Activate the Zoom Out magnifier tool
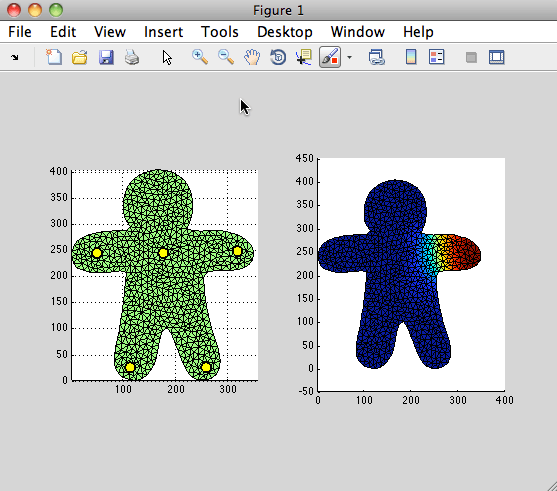This screenshot has height=491, width=557. pyautogui.click(x=226, y=57)
